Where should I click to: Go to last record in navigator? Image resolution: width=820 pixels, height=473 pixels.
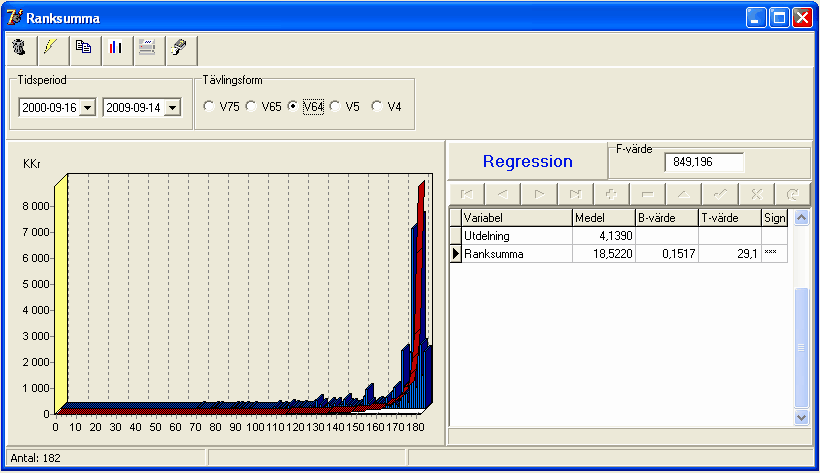pos(575,194)
